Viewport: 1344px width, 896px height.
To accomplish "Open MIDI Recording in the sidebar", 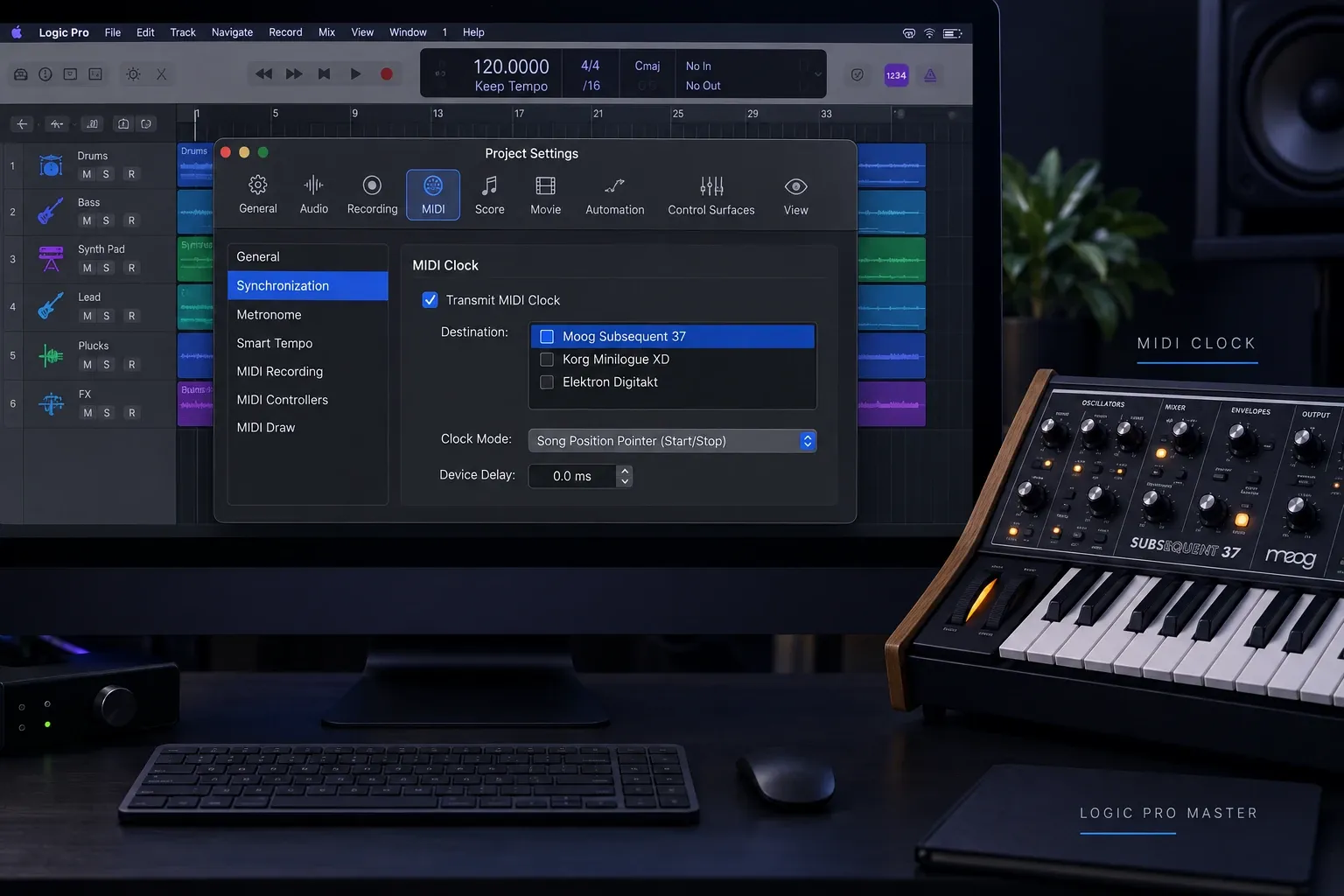I will [307, 371].
